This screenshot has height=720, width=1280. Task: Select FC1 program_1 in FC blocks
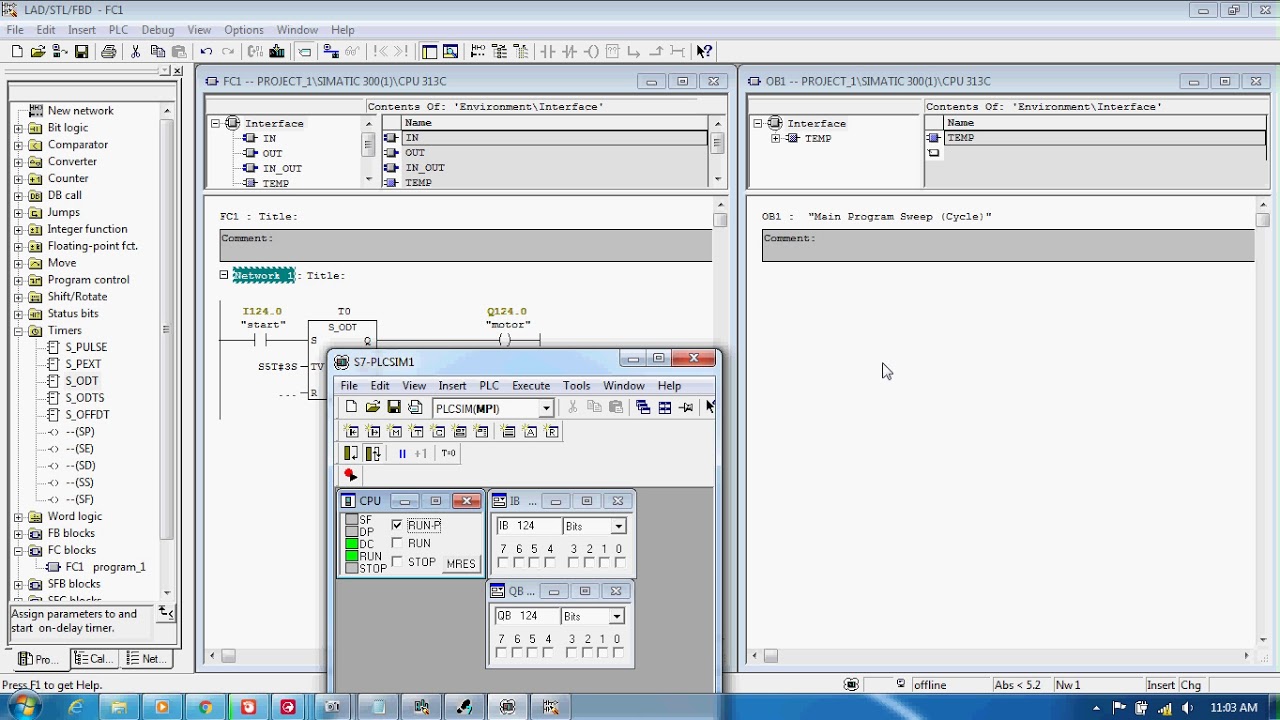pos(105,567)
